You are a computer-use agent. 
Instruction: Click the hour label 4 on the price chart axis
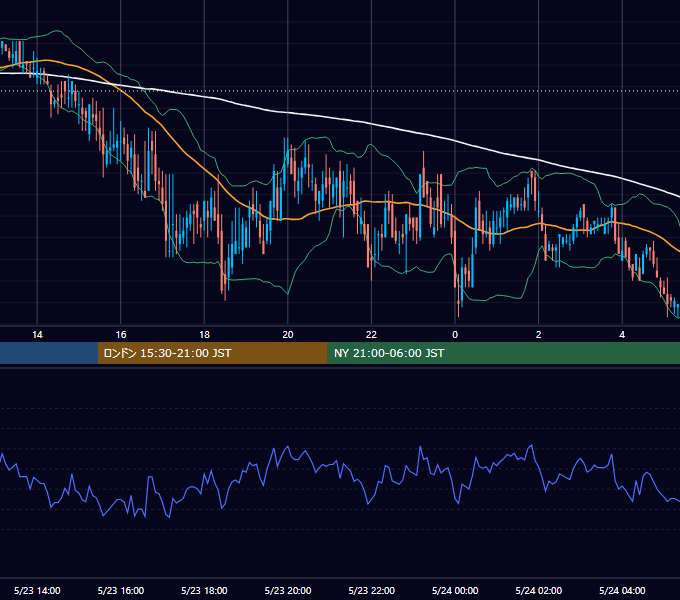pos(622,335)
